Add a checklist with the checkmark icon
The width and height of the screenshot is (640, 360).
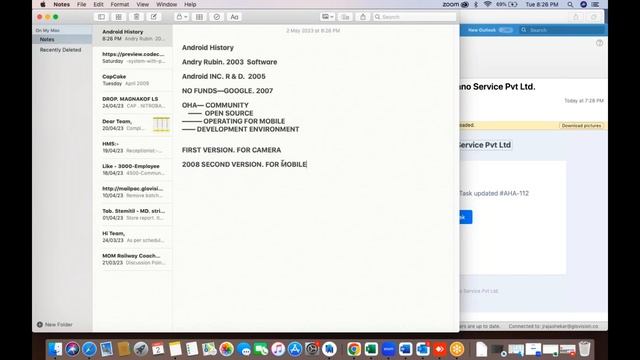tap(217, 17)
